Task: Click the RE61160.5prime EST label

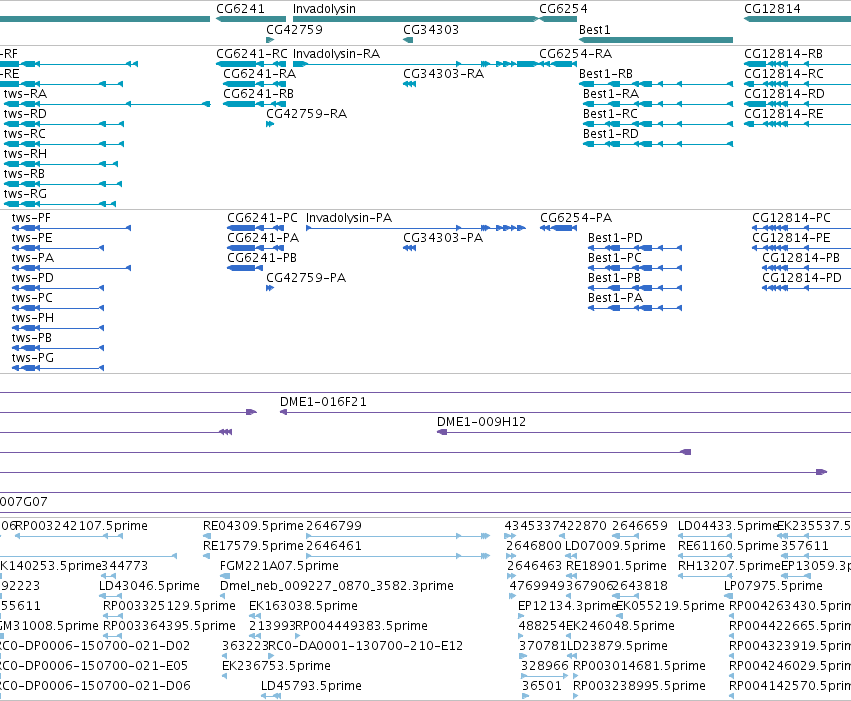Action: point(728,546)
